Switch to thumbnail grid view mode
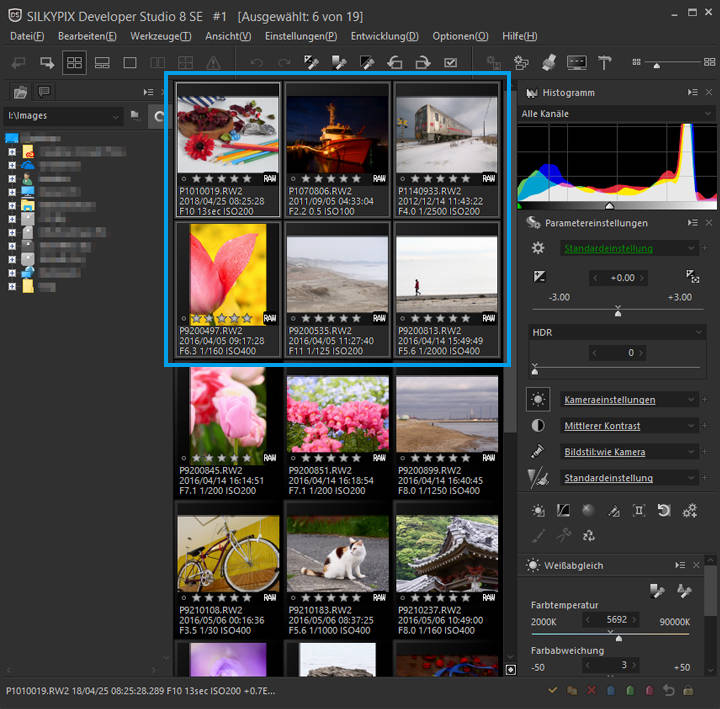720x709 pixels. click(x=74, y=62)
